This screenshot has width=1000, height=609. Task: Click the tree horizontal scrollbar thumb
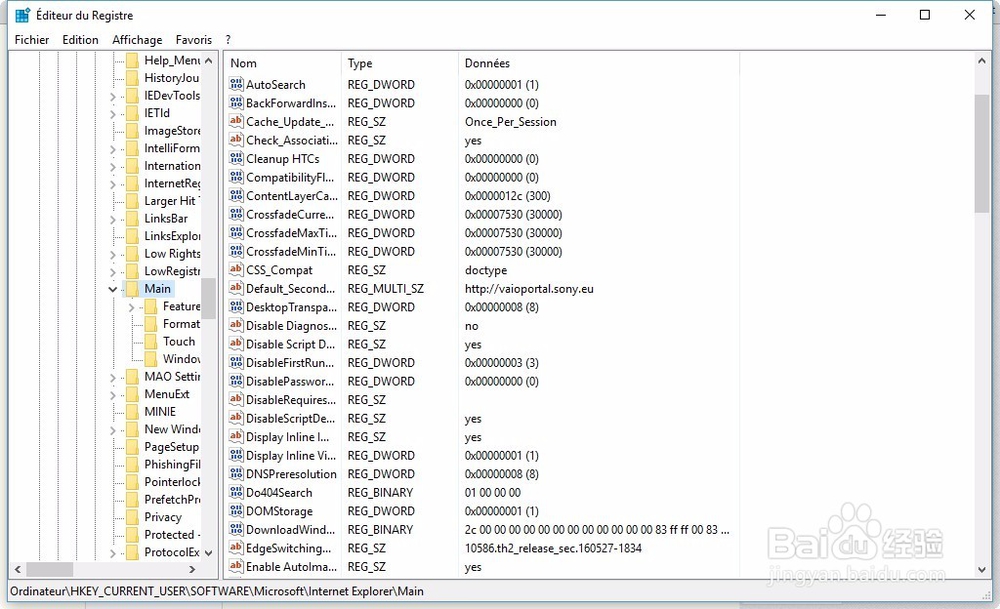[x=50, y=569]
